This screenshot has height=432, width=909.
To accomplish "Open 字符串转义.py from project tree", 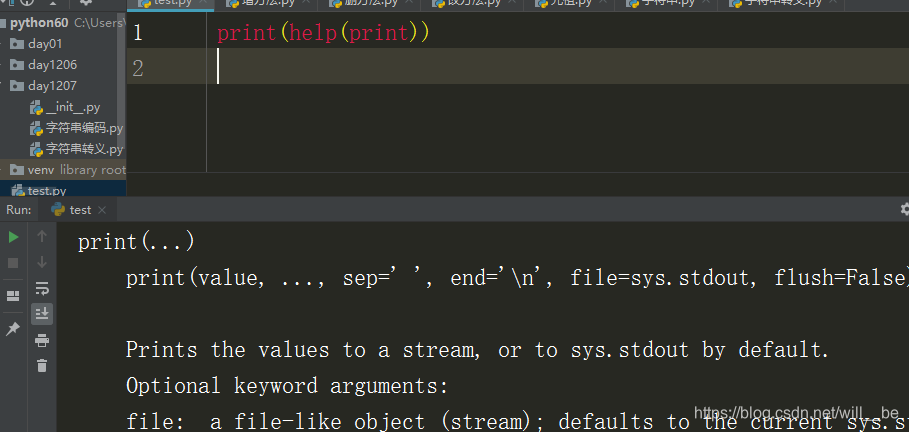I will coord(84,149).
